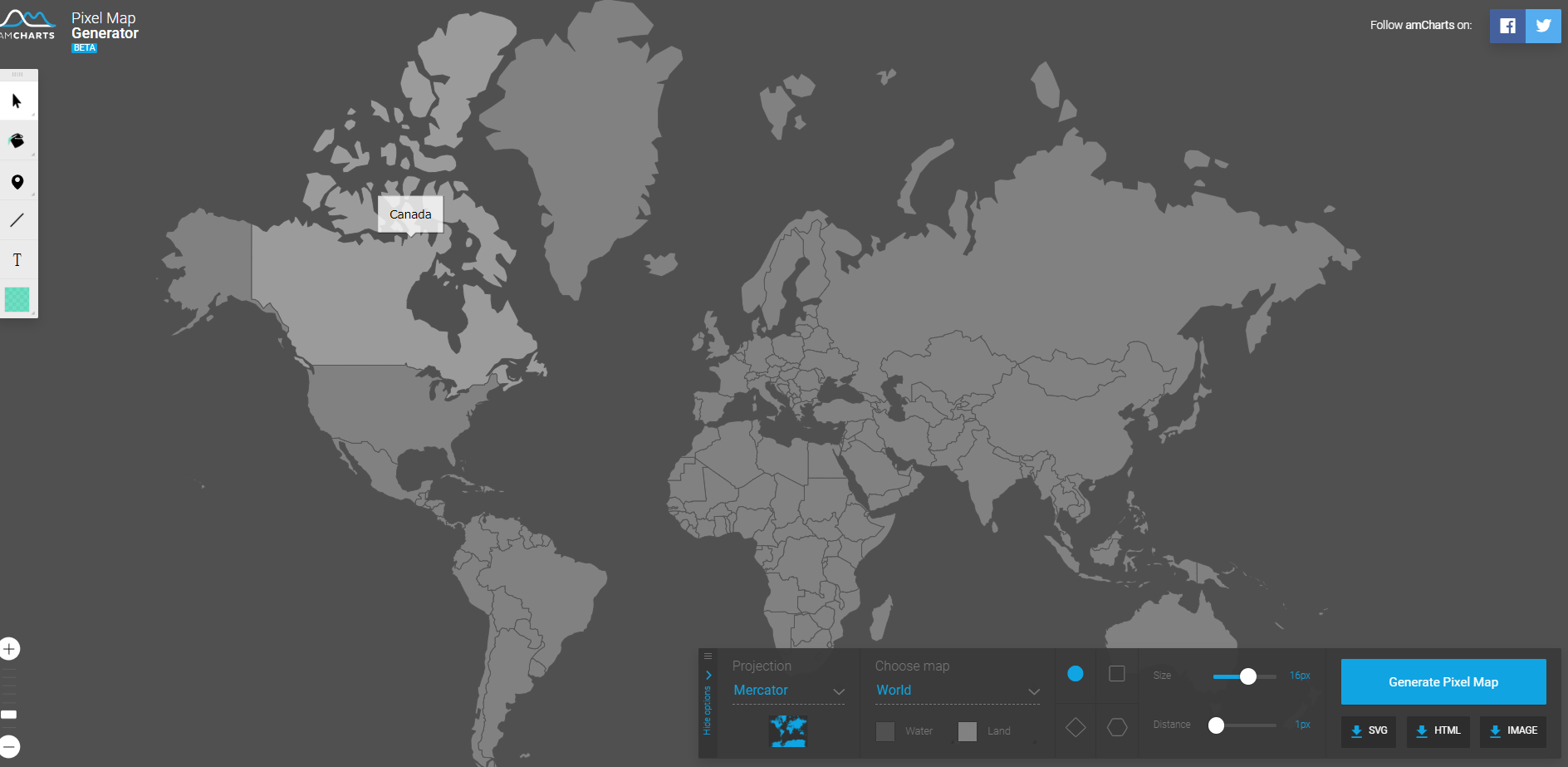Click the BETA badge
This screenshot has width=1568, height=767.
84,48
